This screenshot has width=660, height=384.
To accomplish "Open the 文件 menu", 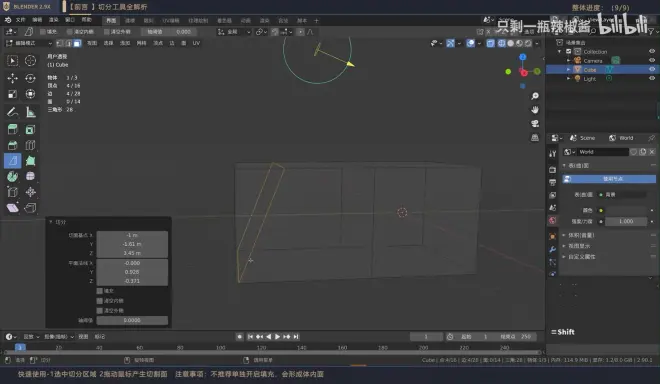I will click(21, 20).
